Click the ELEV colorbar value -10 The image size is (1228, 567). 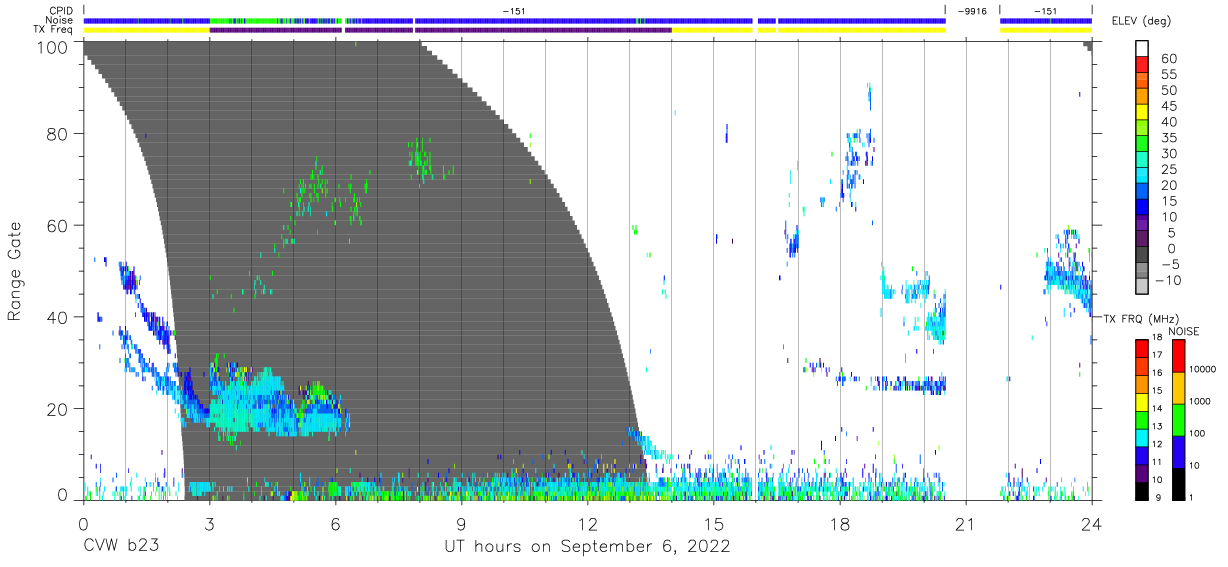point(1167,281)
